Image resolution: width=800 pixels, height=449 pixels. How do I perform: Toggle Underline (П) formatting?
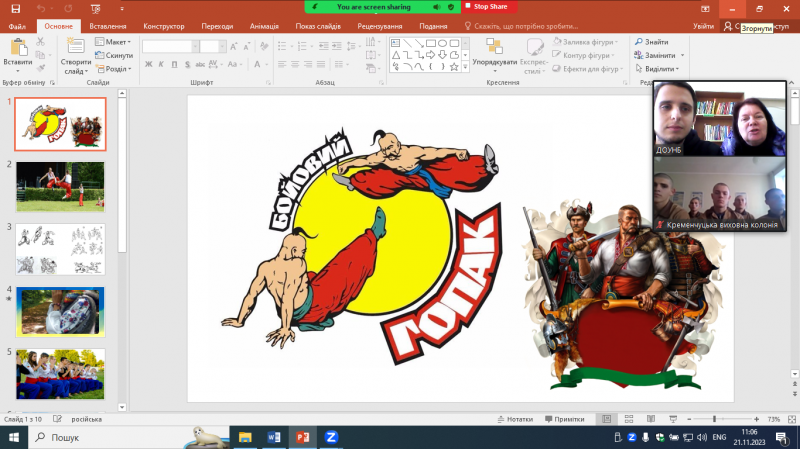click(174, 64)
